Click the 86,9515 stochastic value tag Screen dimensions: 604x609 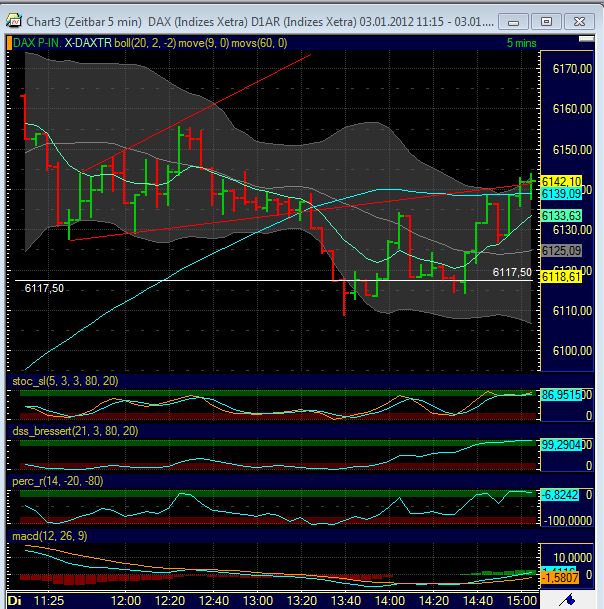point(561,395)
